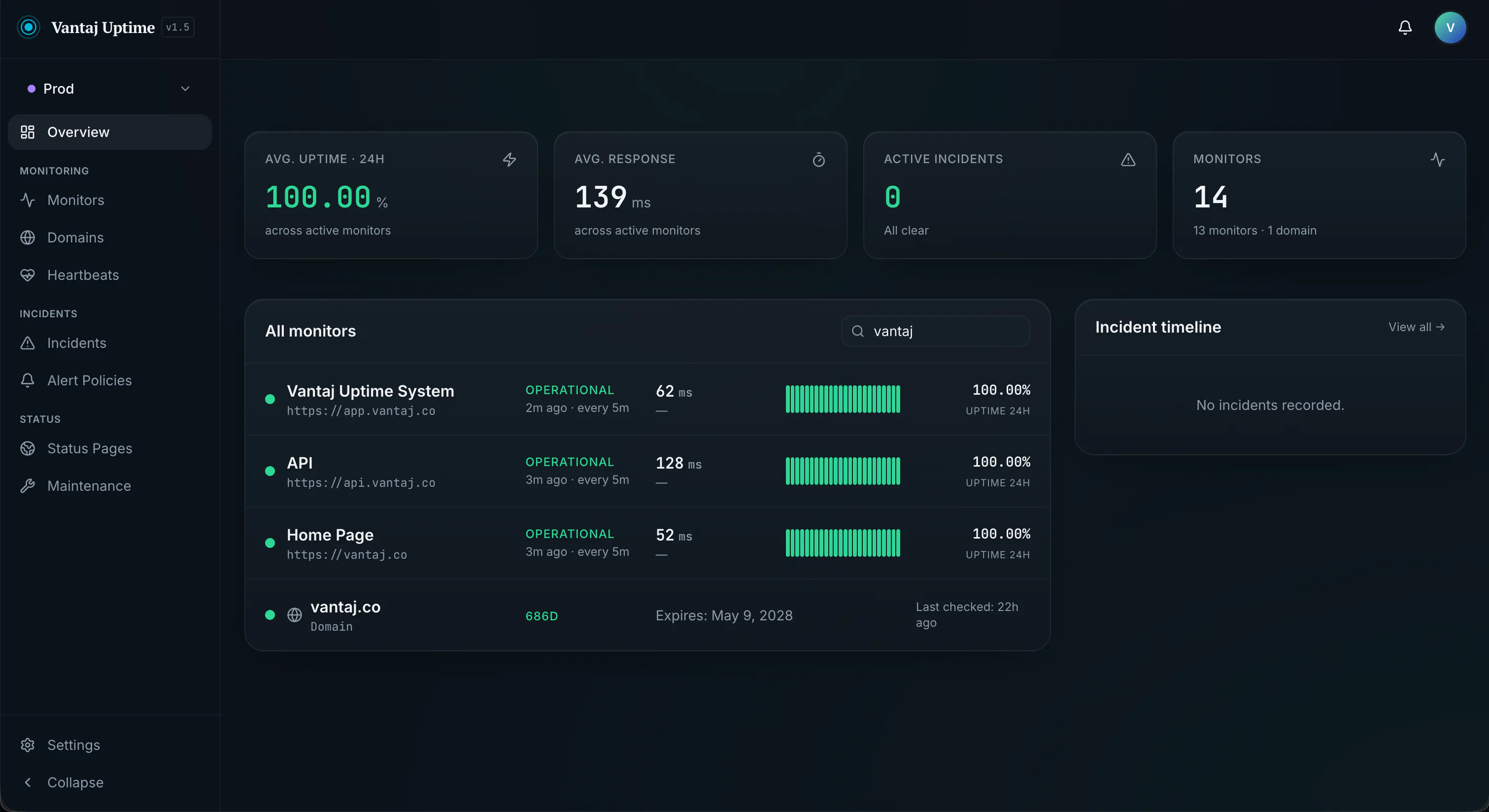Open Status Pages in sidebar
1489x812 pixels.
pos(110,448)
